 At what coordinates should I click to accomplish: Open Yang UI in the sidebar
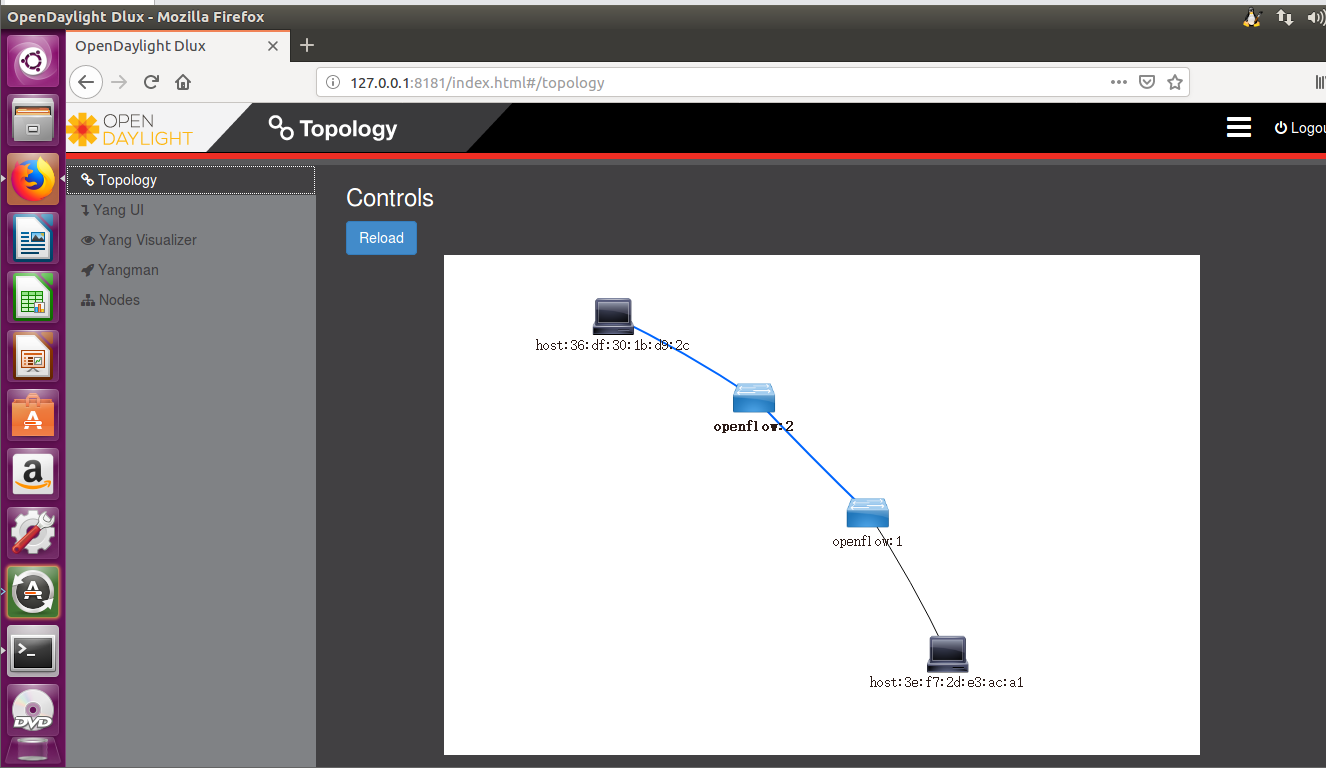(118, 210)
